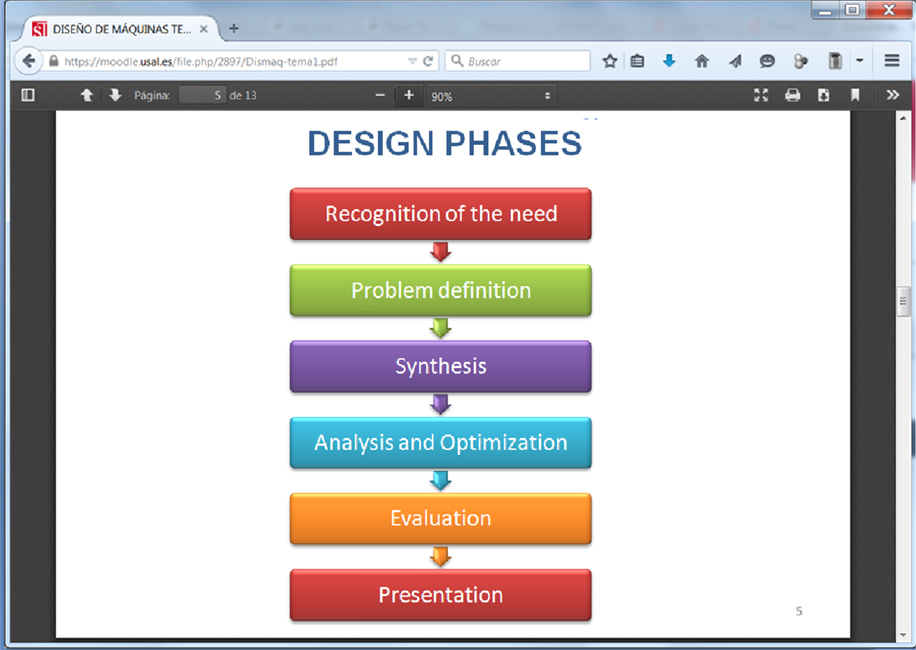Navigate back in browser history

coord(30,61)
